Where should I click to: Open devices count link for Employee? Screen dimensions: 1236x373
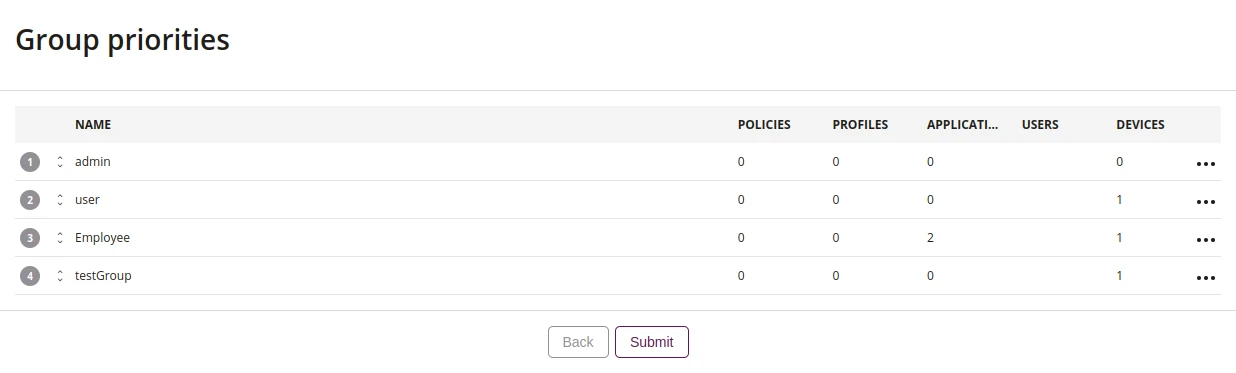[x=1120, y=237]
